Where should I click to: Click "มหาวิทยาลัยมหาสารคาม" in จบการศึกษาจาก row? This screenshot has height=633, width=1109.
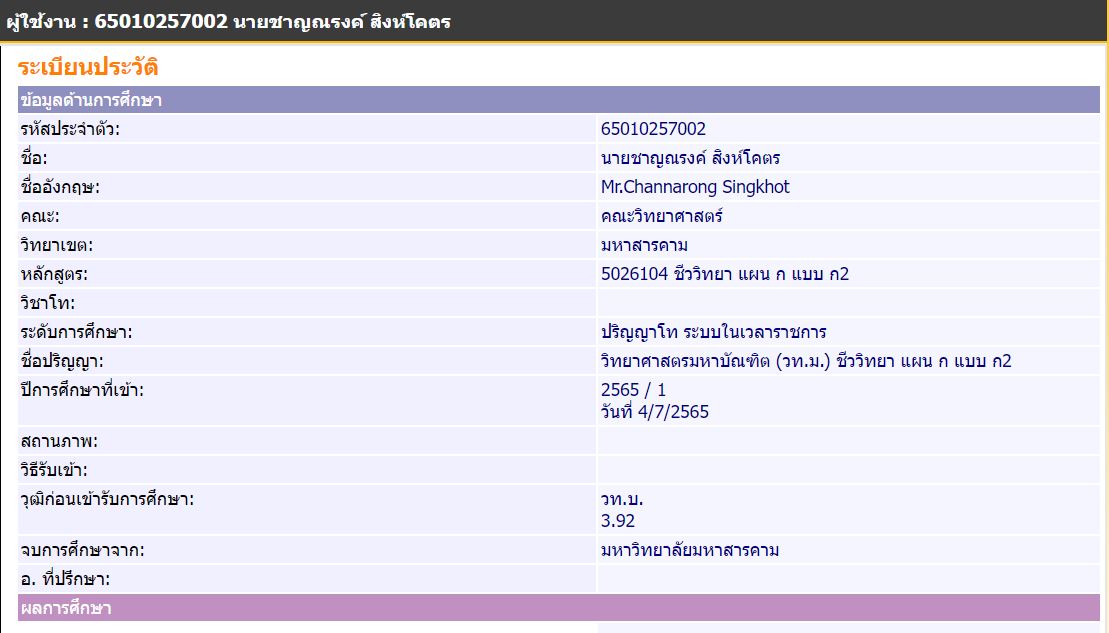(x=690, y=550)
